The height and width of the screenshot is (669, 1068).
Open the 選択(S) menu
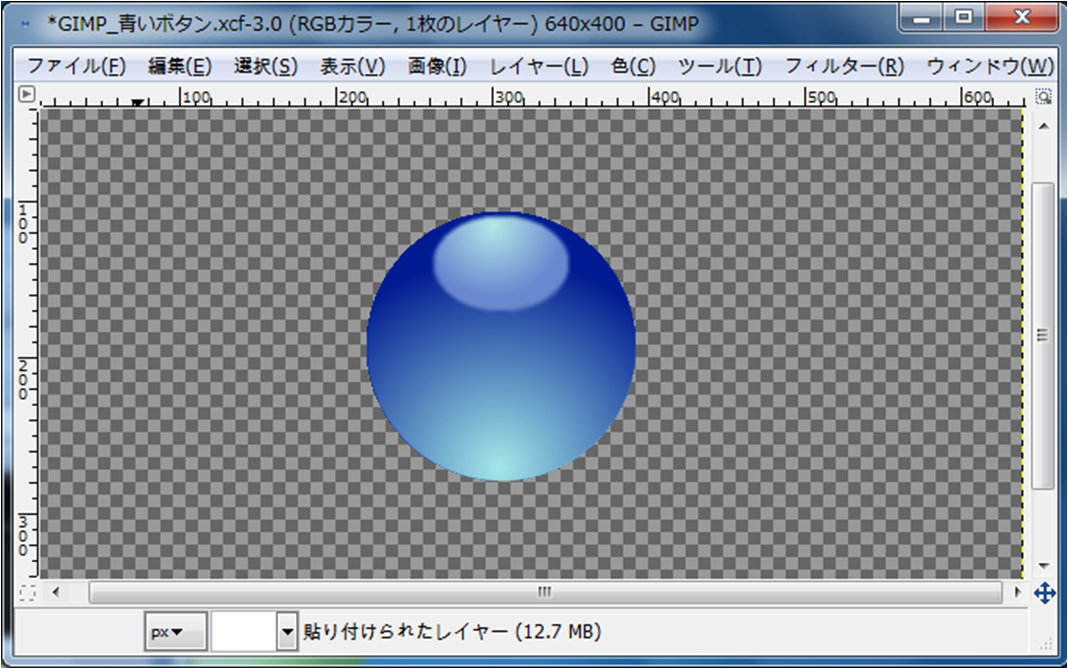[x=266, y=67]
